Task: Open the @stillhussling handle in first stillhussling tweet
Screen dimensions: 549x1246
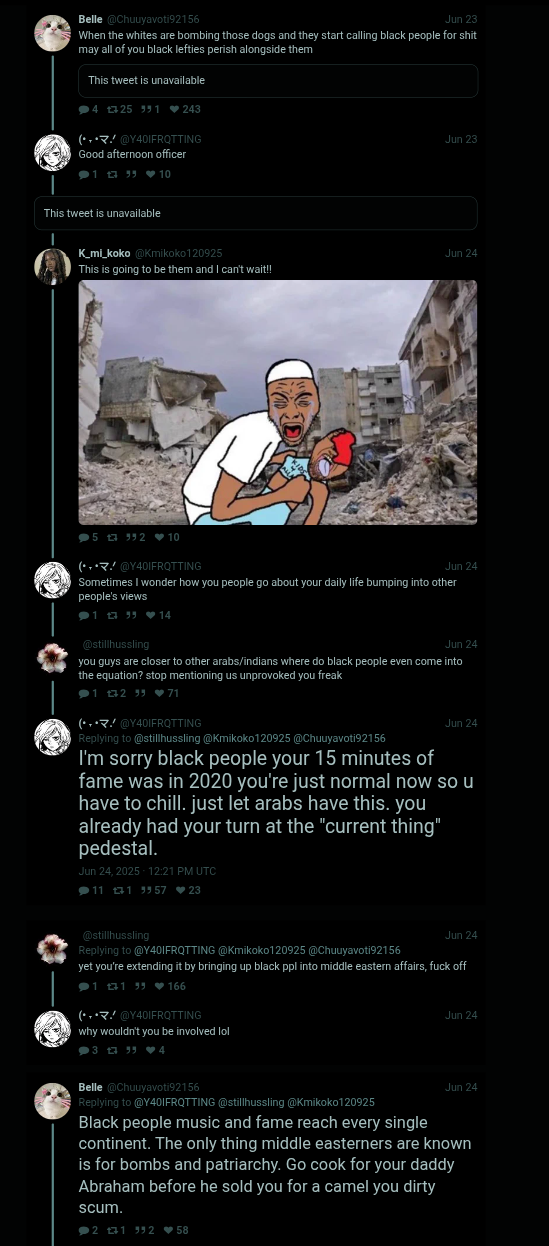Action: [115, 644]
